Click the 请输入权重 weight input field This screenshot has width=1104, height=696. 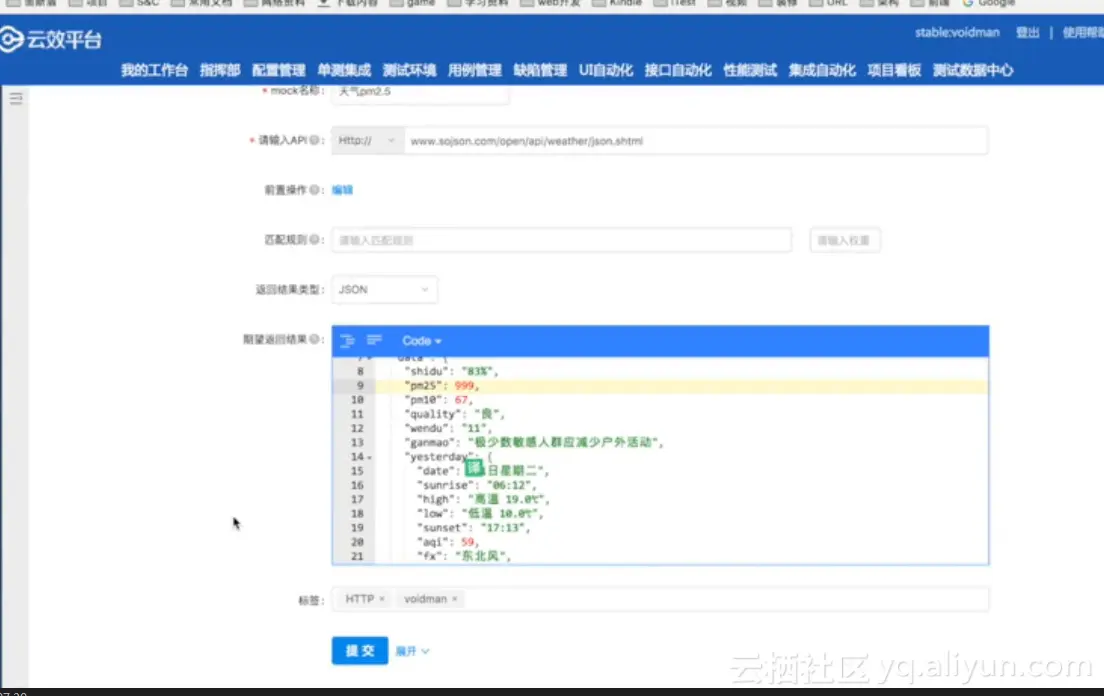tap(844, 241)
